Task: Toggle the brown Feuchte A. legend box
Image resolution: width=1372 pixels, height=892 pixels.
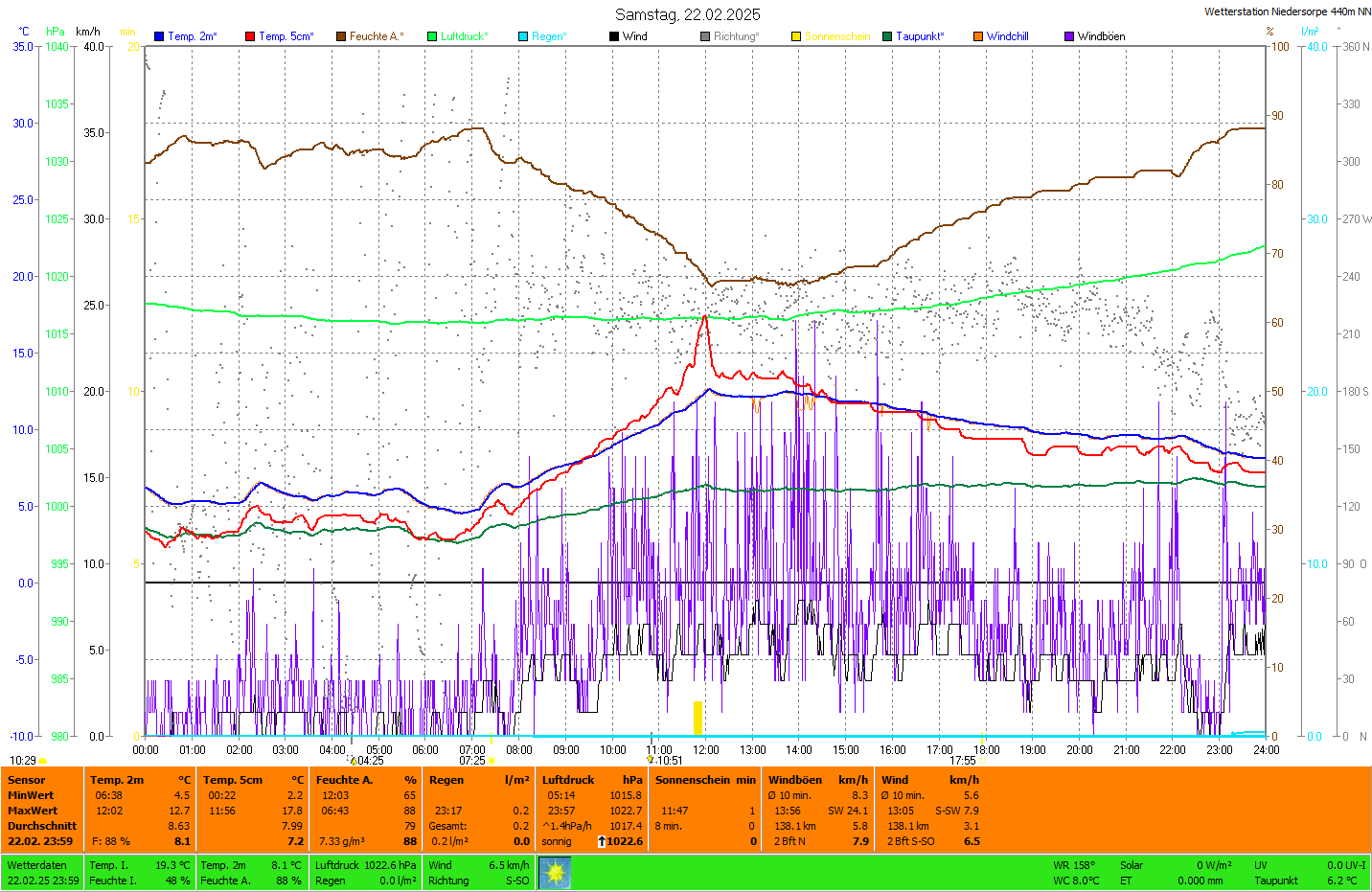Action: [341, 36]
